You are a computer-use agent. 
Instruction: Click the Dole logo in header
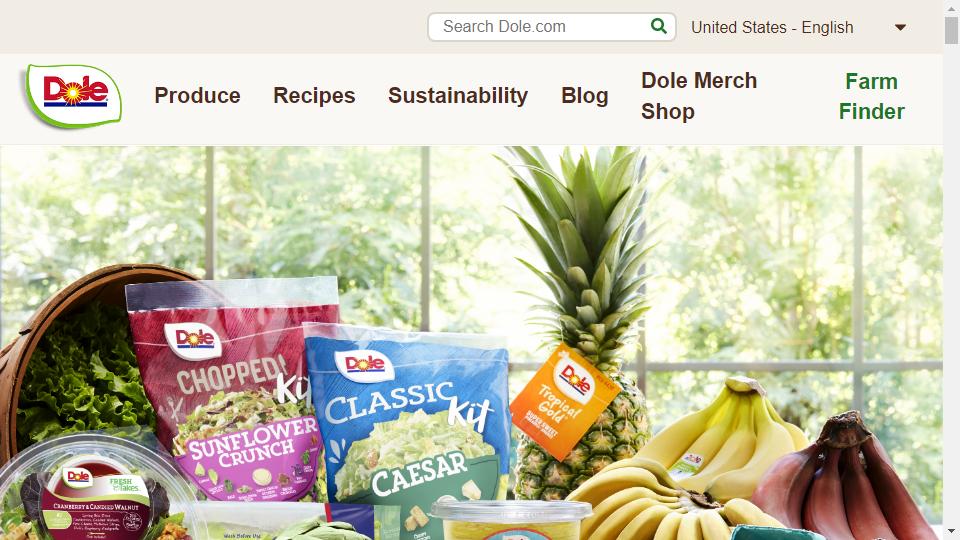73,96
